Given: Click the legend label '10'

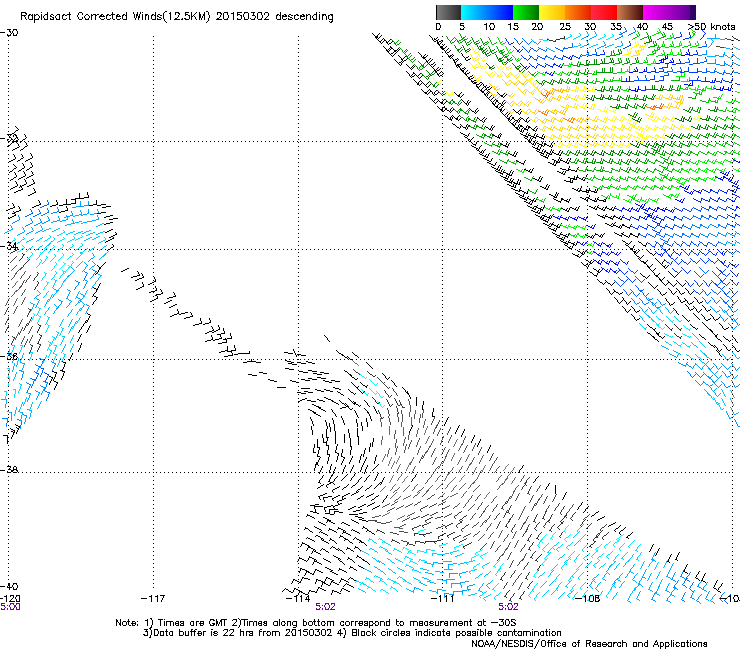Looking at the screenshot, I should (x=489, y=27).
